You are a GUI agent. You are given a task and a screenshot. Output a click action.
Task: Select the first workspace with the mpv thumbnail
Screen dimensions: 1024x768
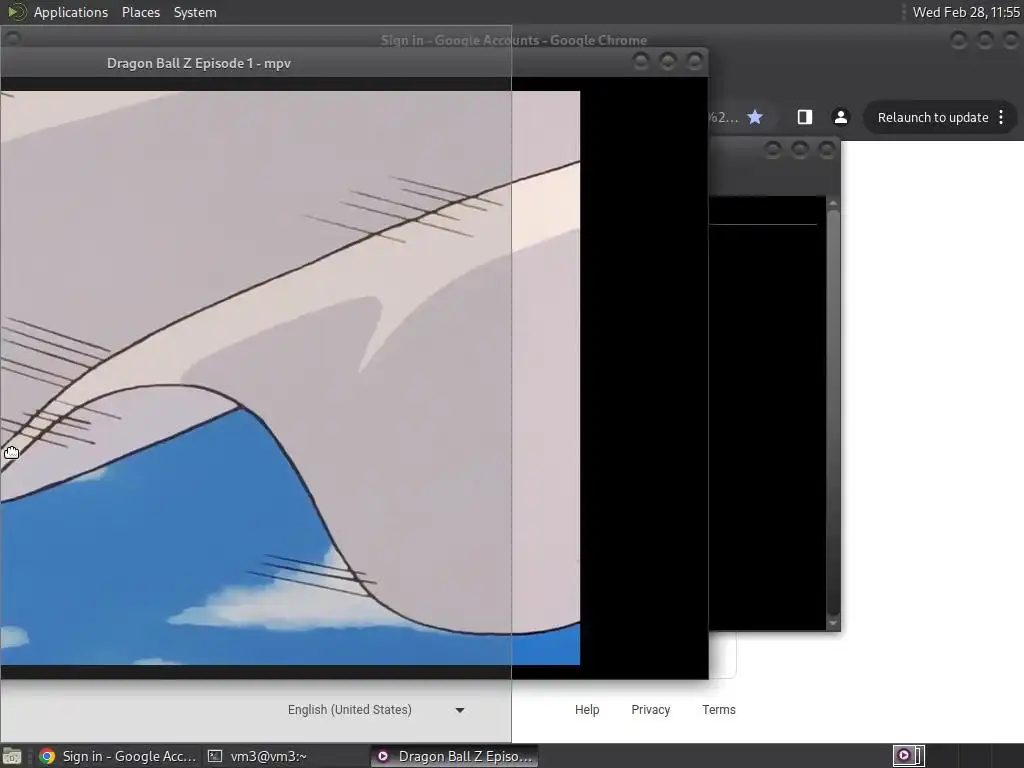coord(908,756)
